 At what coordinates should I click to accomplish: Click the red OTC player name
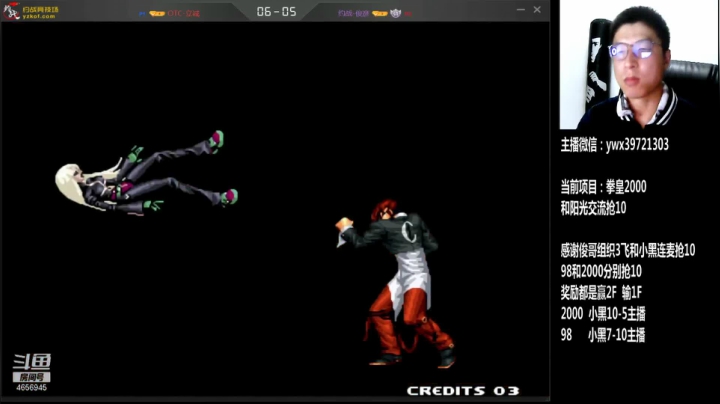(183, 13)
